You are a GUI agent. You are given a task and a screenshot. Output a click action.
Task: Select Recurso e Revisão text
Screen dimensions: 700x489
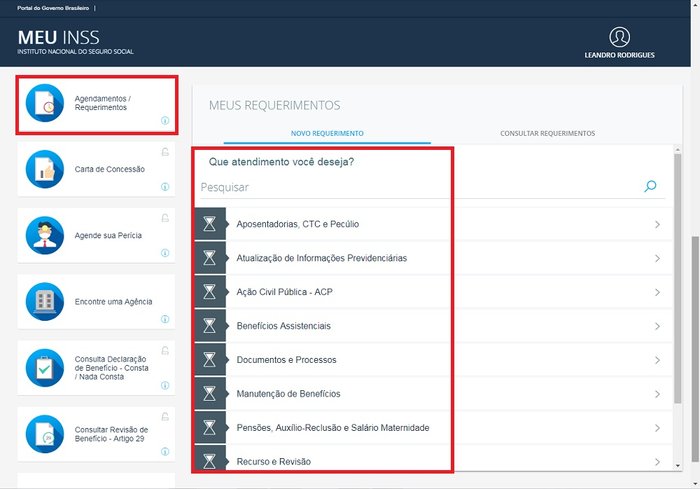pos(274,461)
